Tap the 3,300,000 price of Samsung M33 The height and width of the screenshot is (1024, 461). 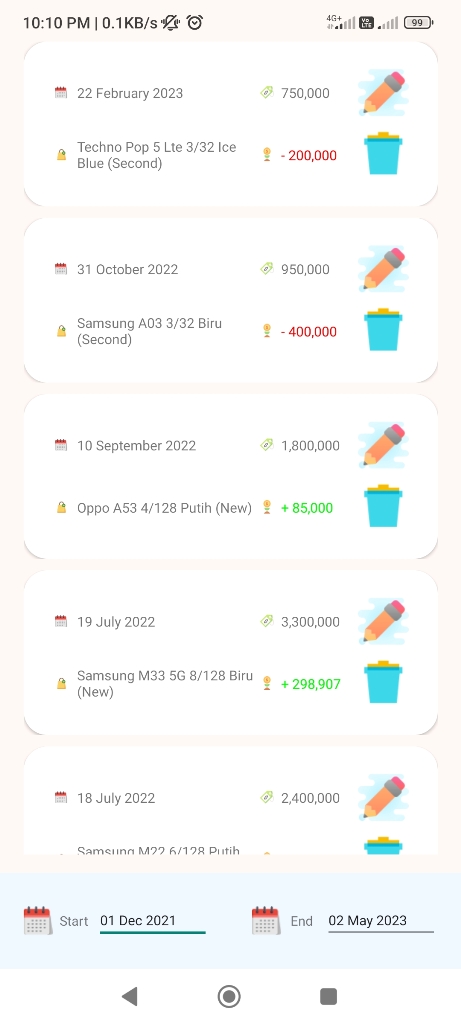[310, 622]
